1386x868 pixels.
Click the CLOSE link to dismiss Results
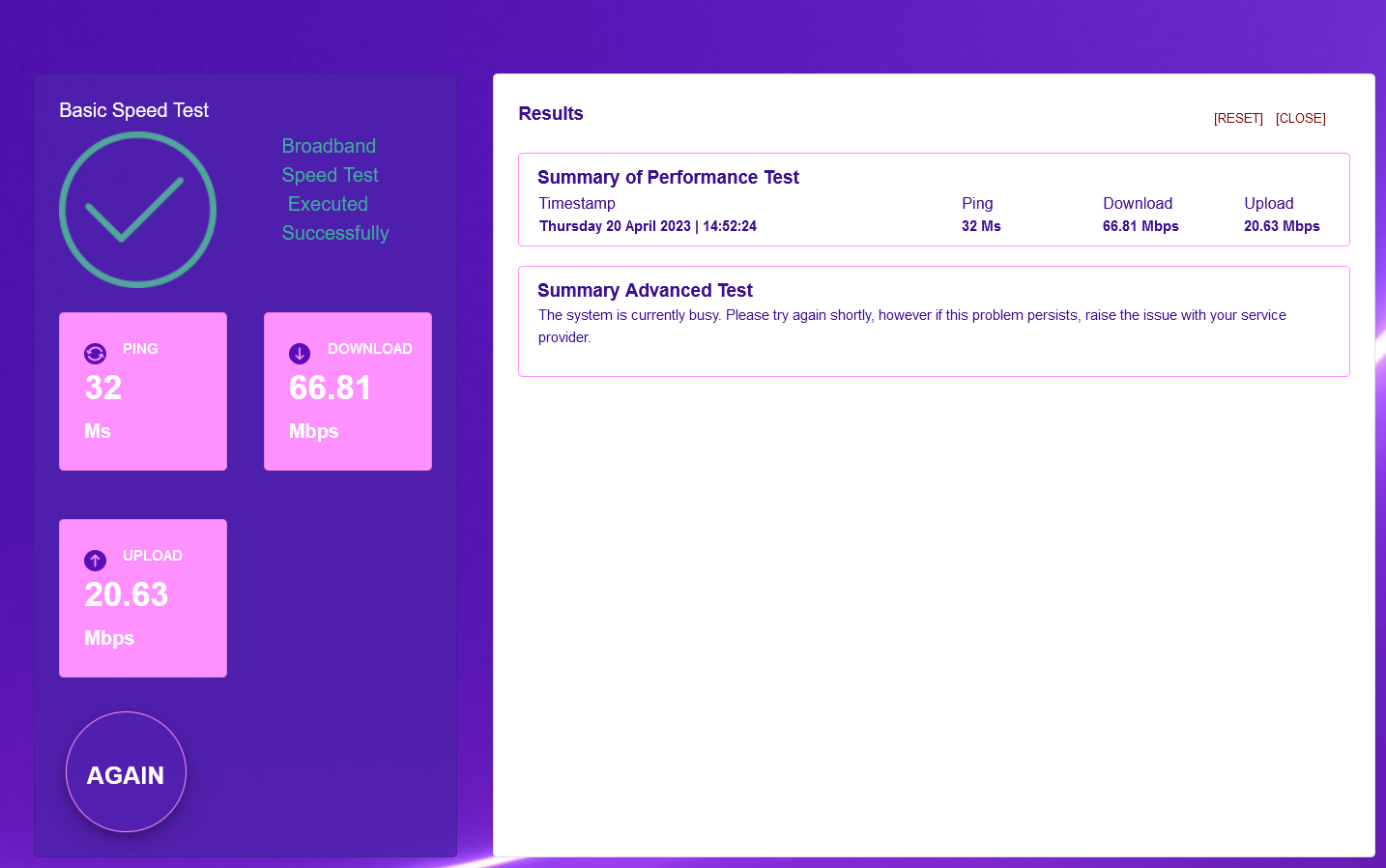1300,118
